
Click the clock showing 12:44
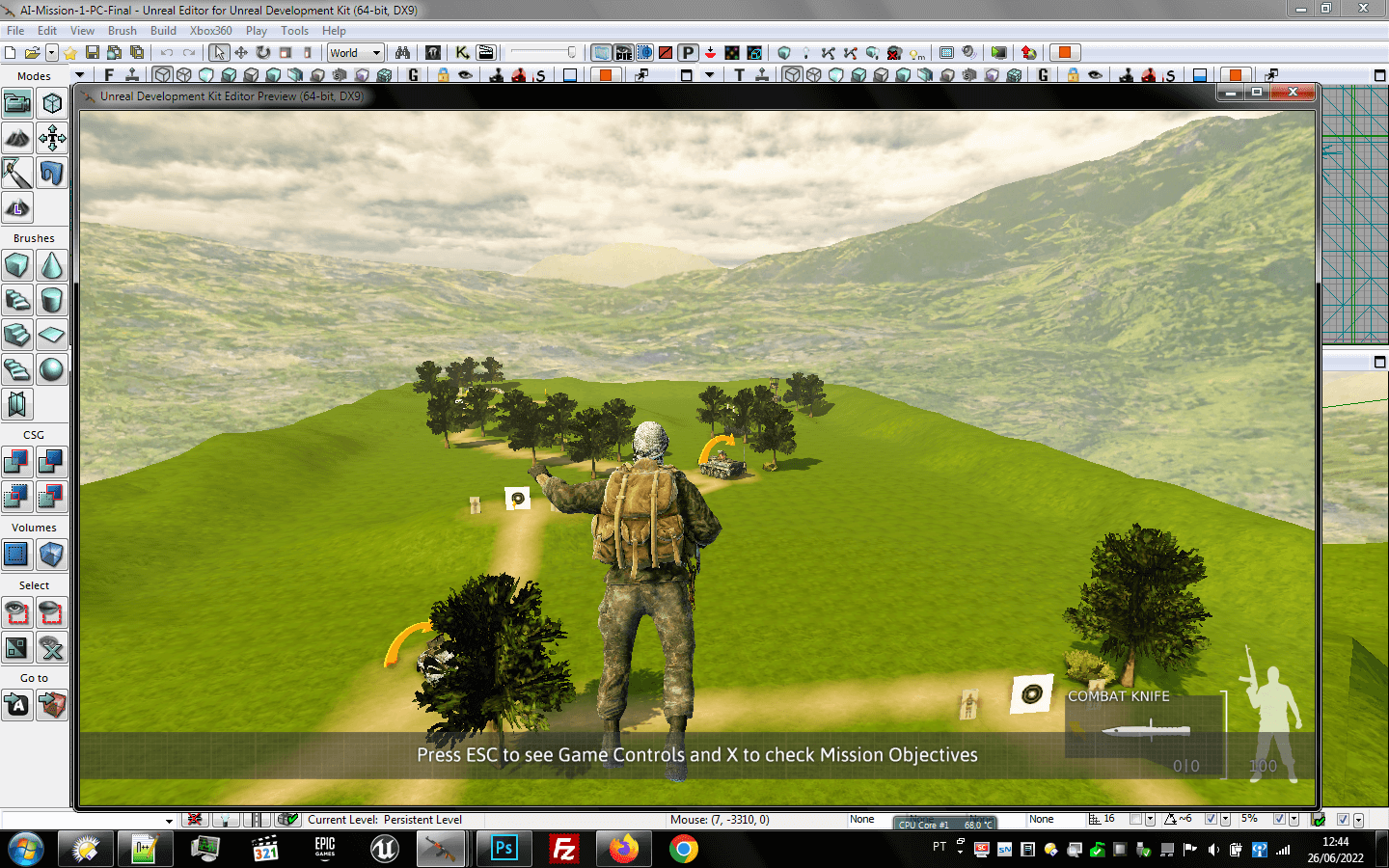click(x=1336, y=842)
